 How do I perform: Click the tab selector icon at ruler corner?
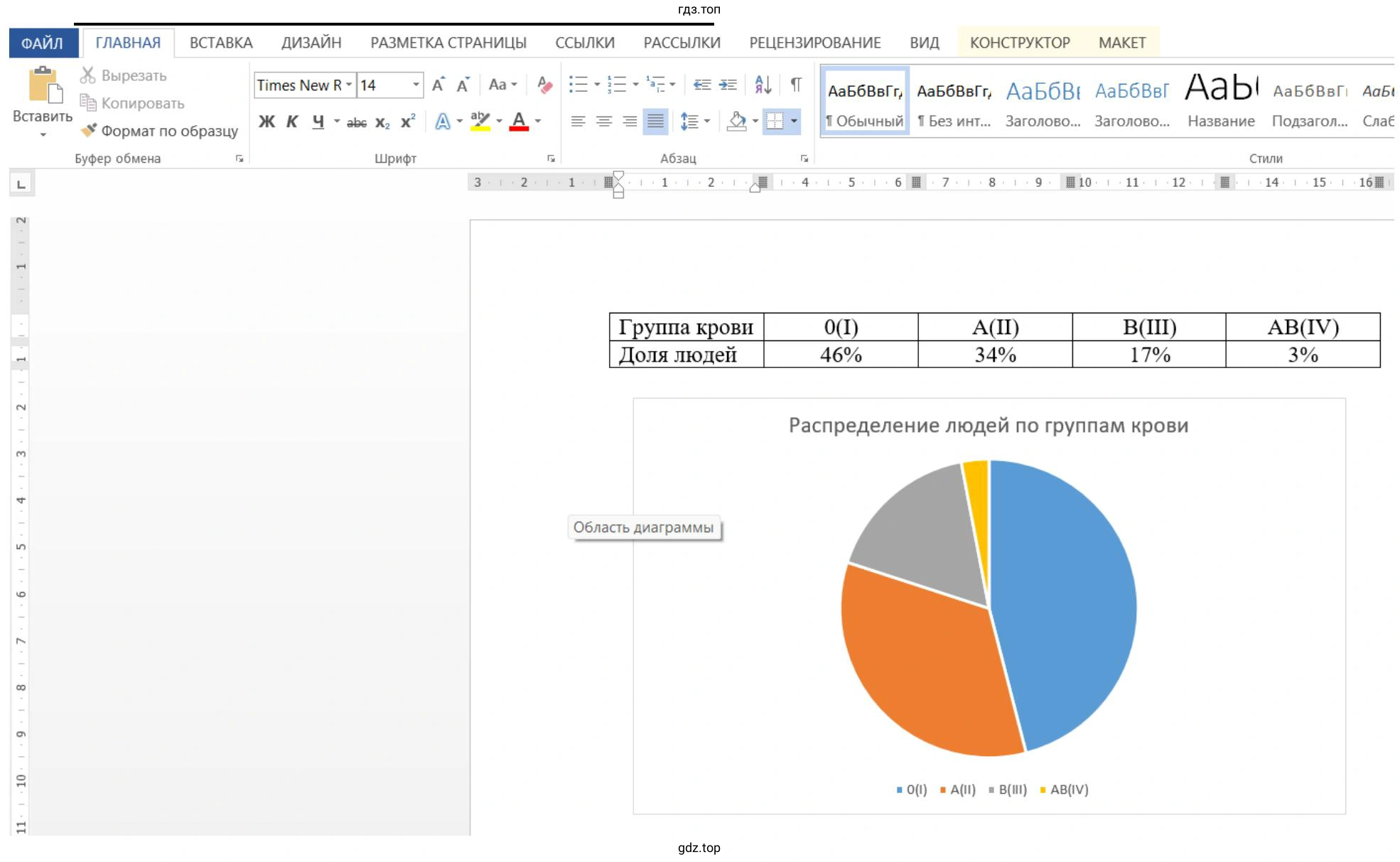[21, 184]
